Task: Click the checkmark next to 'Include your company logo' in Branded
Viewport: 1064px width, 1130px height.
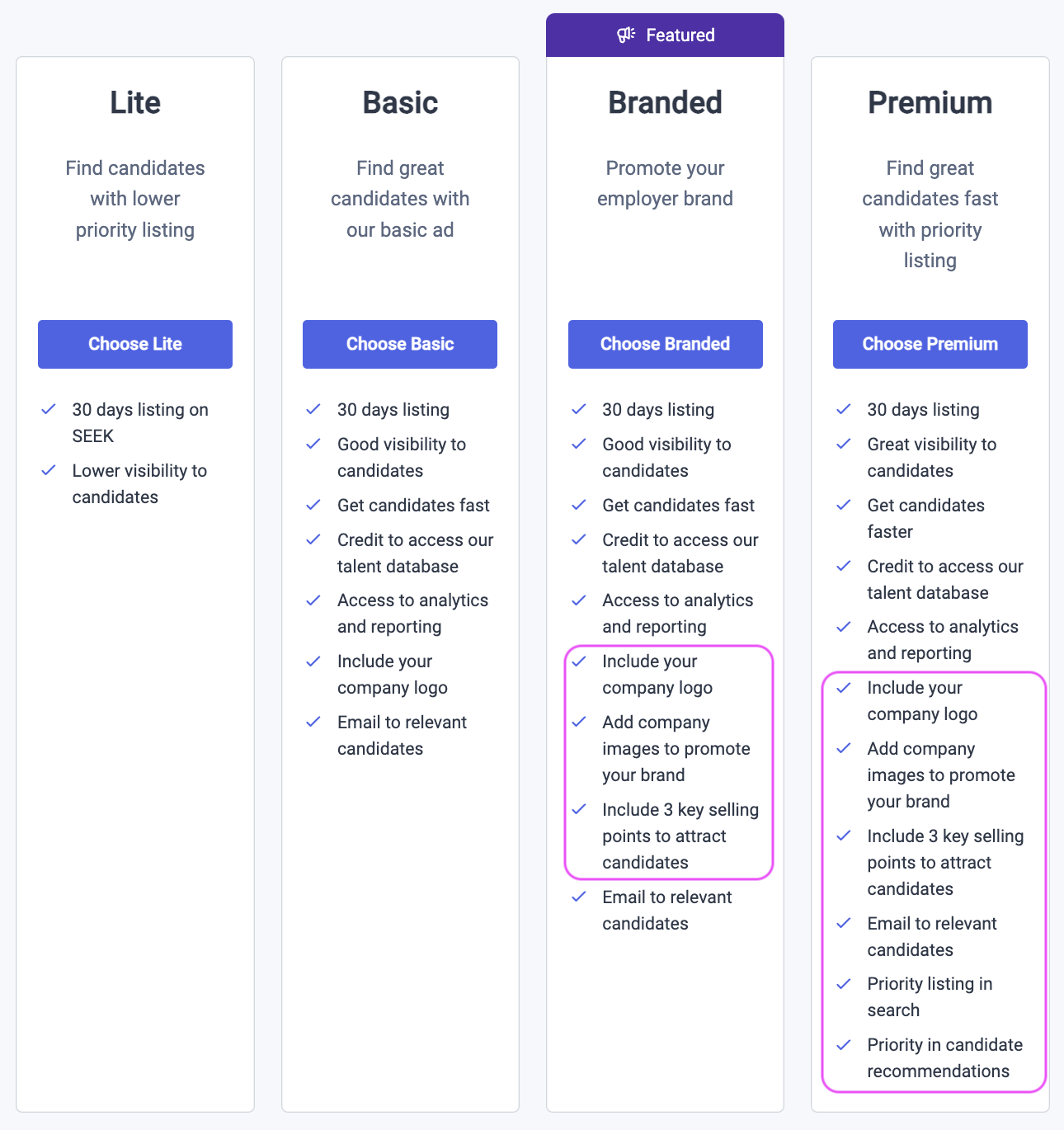Action: pyautogui.click(x=578, y=661)
